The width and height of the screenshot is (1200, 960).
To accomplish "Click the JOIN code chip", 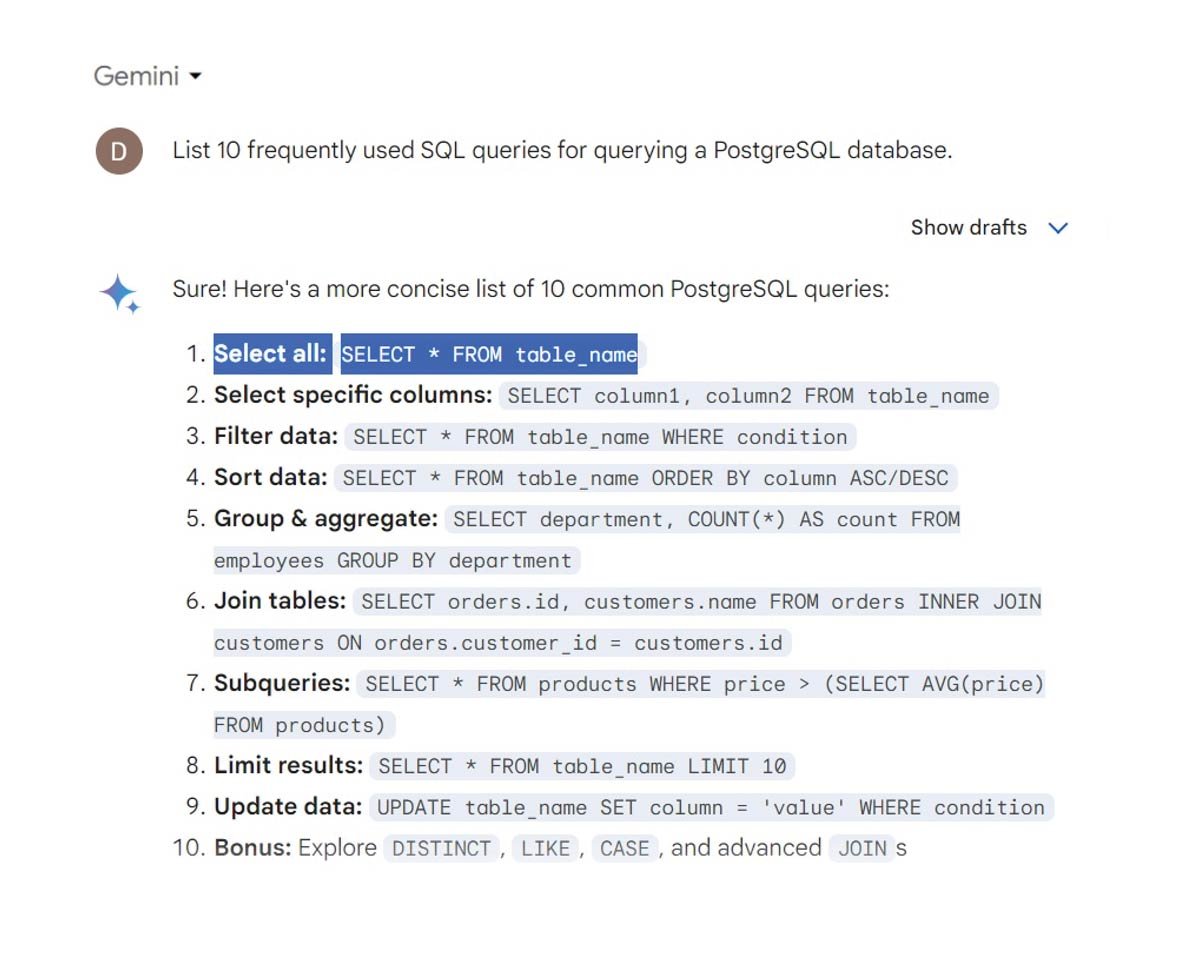I will (x=862, y=849).
